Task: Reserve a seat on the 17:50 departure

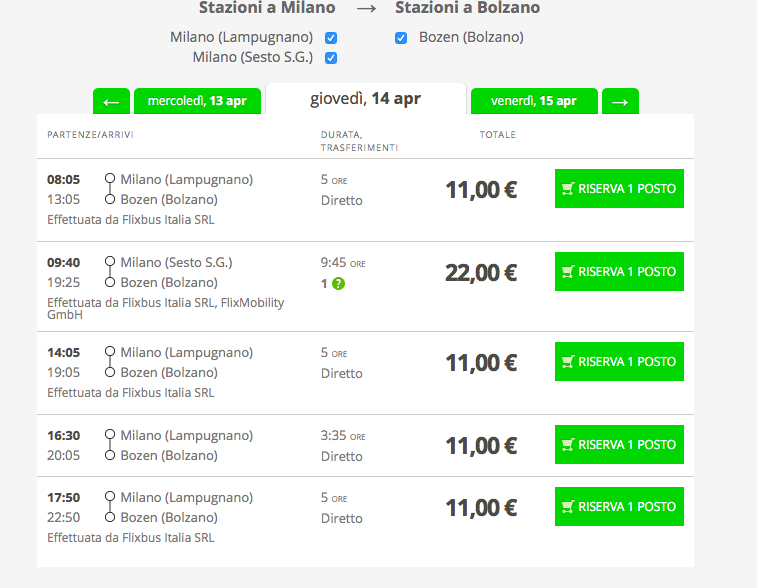Action: tap(619, 506)
